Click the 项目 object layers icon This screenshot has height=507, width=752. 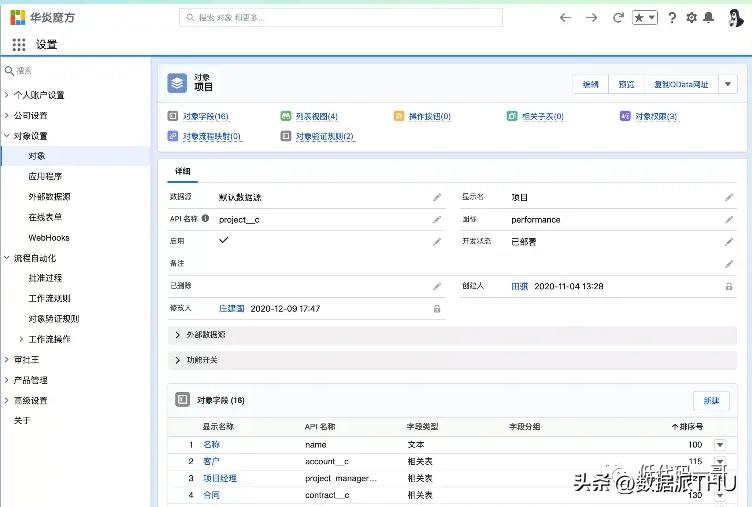click(x=177, y=83)
